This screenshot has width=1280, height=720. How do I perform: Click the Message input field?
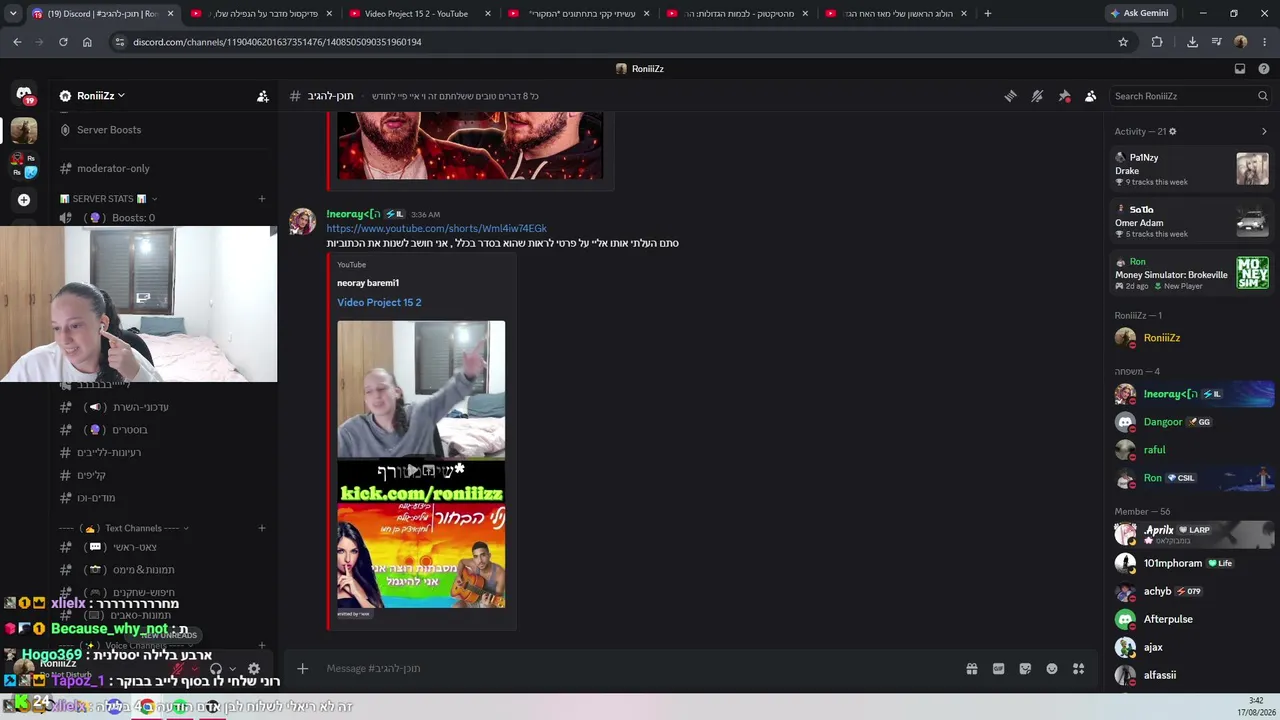pyautogui.click(x=640, y=669)
